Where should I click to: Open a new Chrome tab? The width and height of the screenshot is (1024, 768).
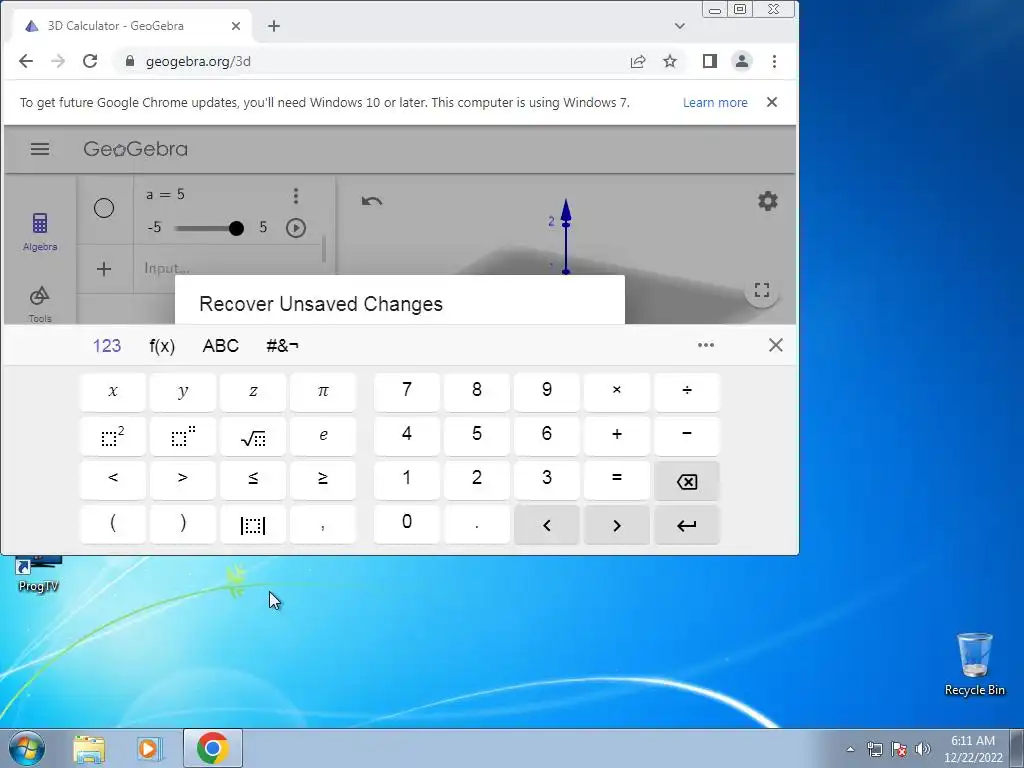(x=274, y=26)
